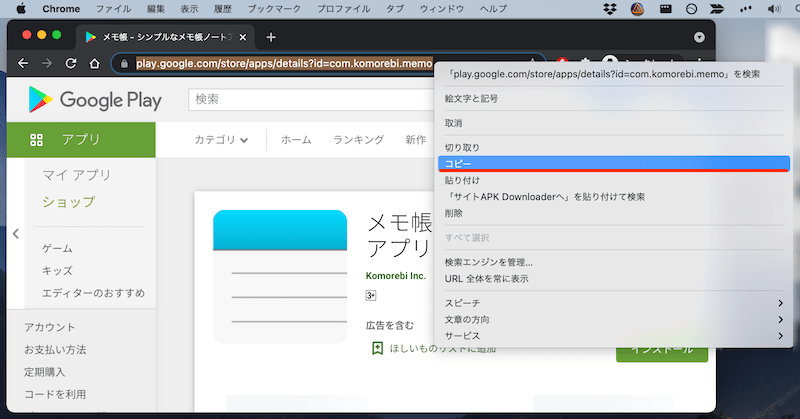Choose 切り取り from context menu

tap(614, 147)
